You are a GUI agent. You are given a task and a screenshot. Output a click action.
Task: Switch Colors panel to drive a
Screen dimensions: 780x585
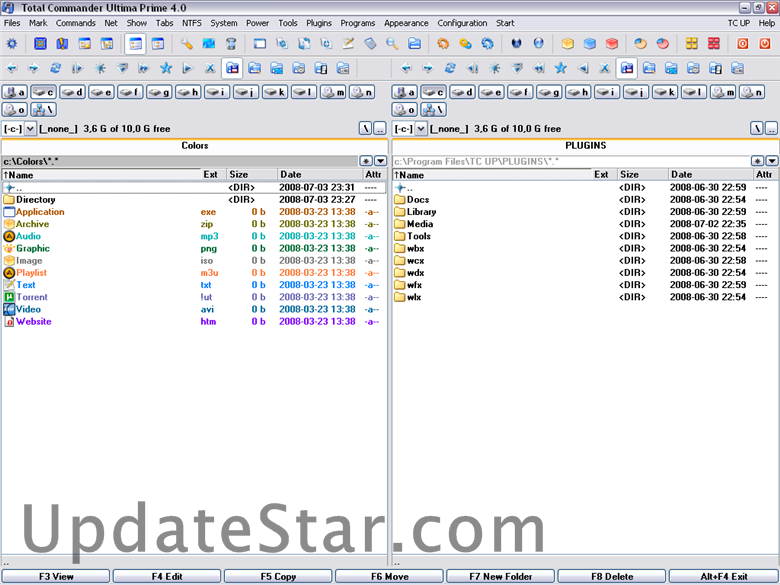(x=14, y=92)
